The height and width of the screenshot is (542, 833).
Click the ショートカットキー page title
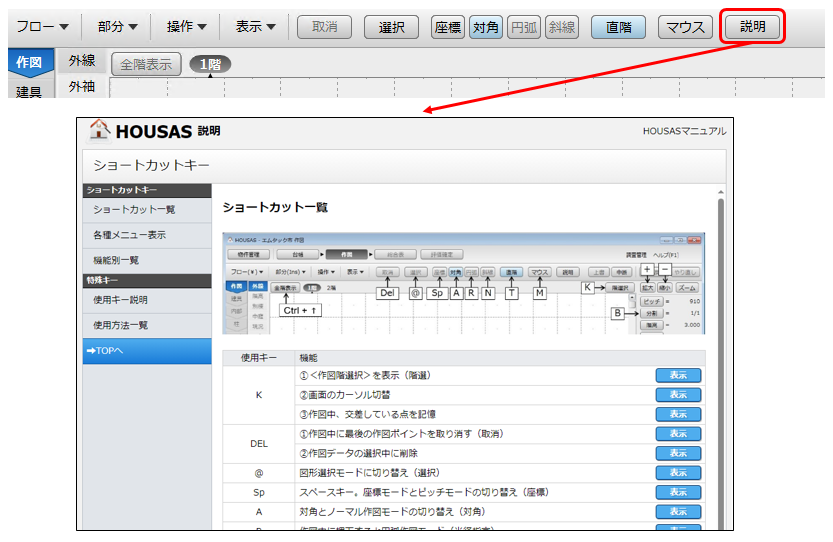(151, 165)
